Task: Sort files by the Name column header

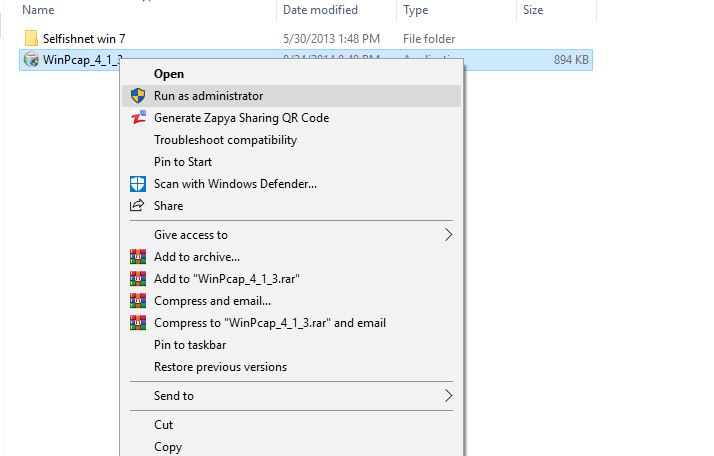Action: pos(37,10)
